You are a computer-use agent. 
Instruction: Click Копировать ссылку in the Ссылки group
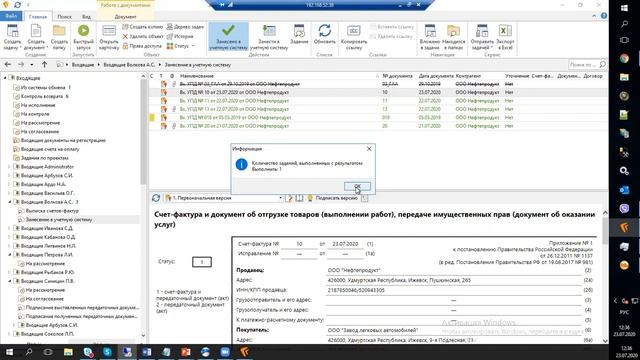[x=353, y=37]
